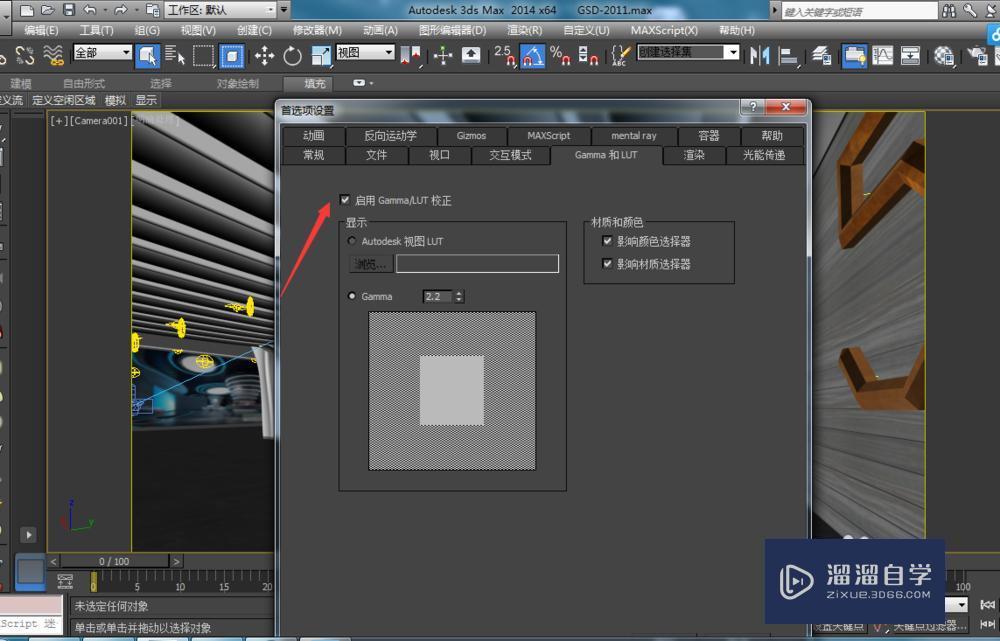Activate the Select Object tool
1000x641 pixels.
147,55
